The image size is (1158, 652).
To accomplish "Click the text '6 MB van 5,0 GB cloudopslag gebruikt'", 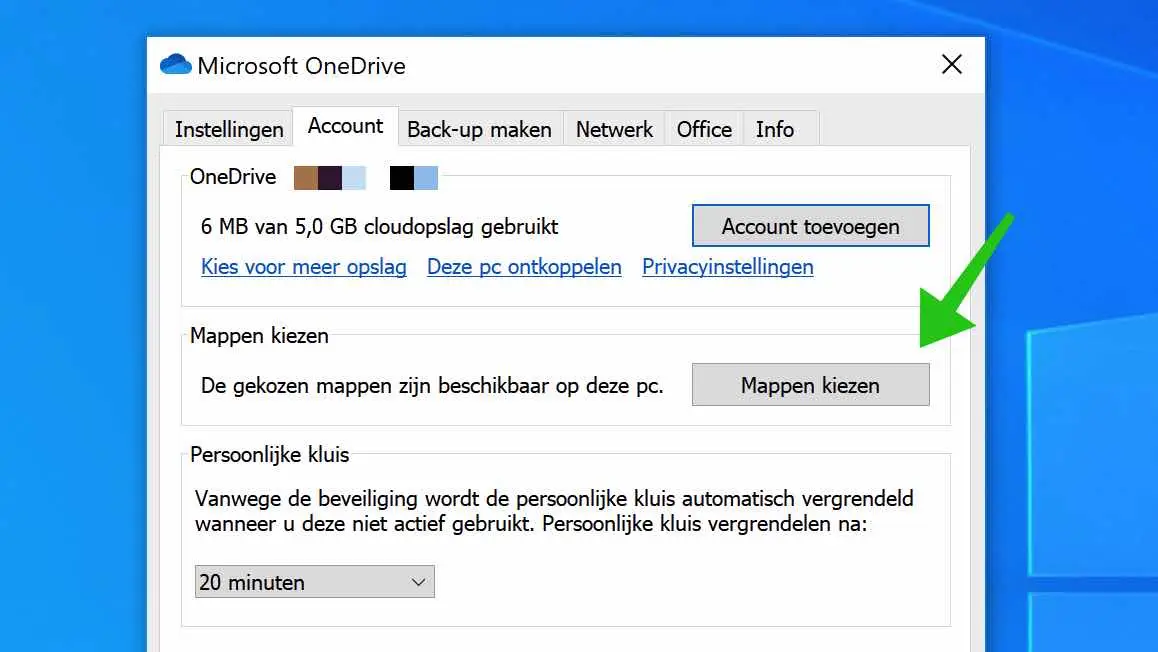I will coord(380,227).
